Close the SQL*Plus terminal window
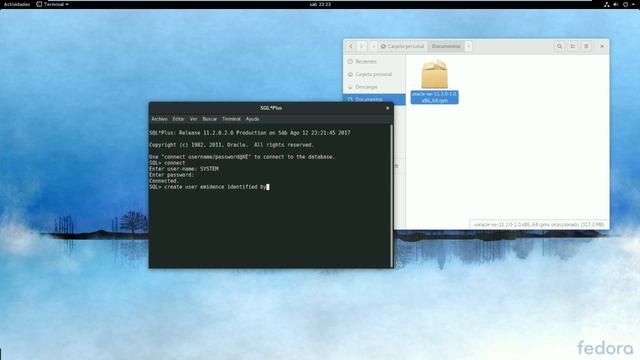This screenshot has height=360, width=640. coord(387,108)
